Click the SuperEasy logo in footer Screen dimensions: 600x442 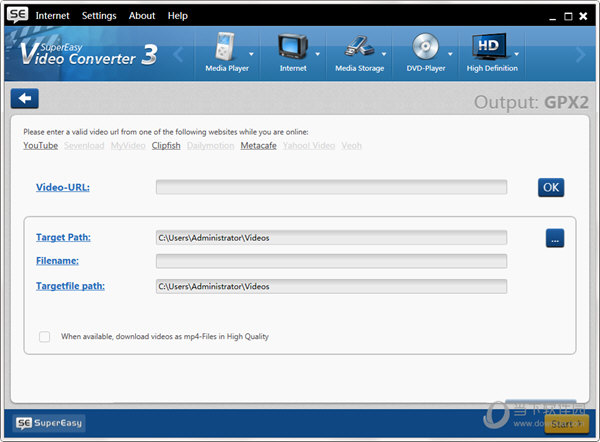coord(49,423)
